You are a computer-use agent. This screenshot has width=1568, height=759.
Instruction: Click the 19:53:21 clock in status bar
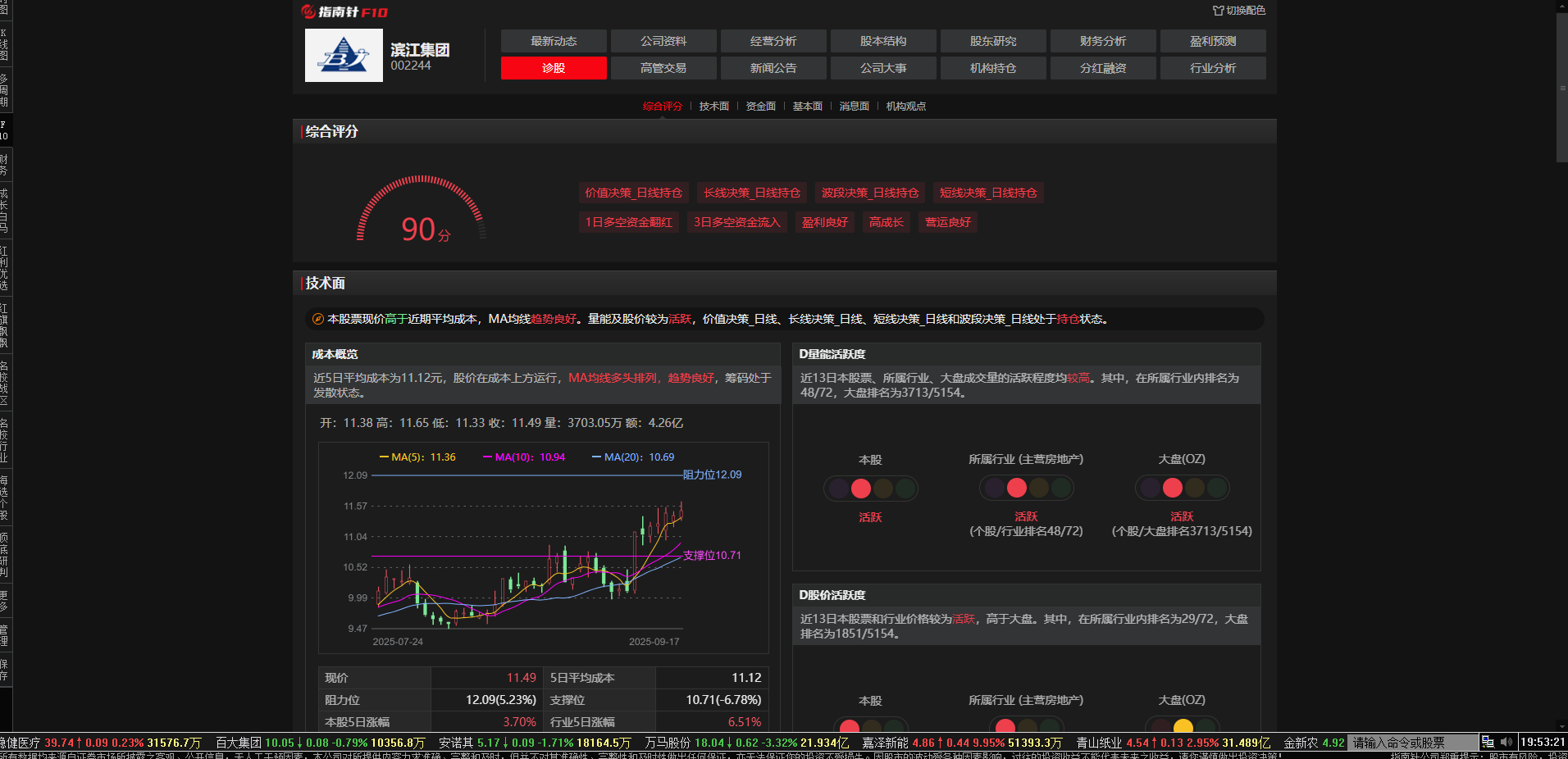coord(1543,742)
